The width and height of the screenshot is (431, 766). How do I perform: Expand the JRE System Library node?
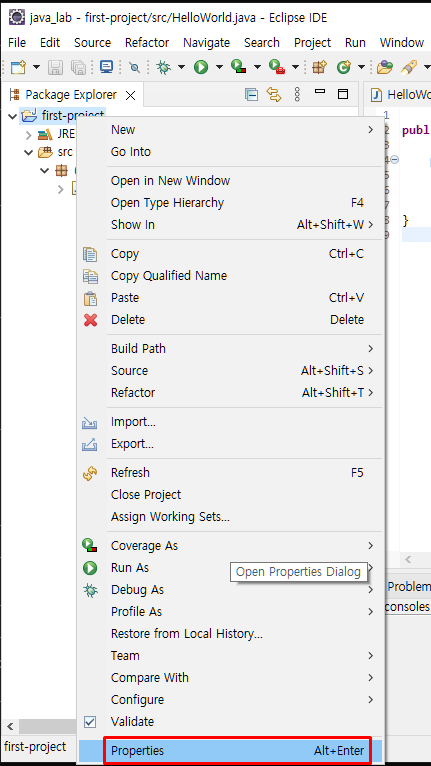click(x=29, y=135)
